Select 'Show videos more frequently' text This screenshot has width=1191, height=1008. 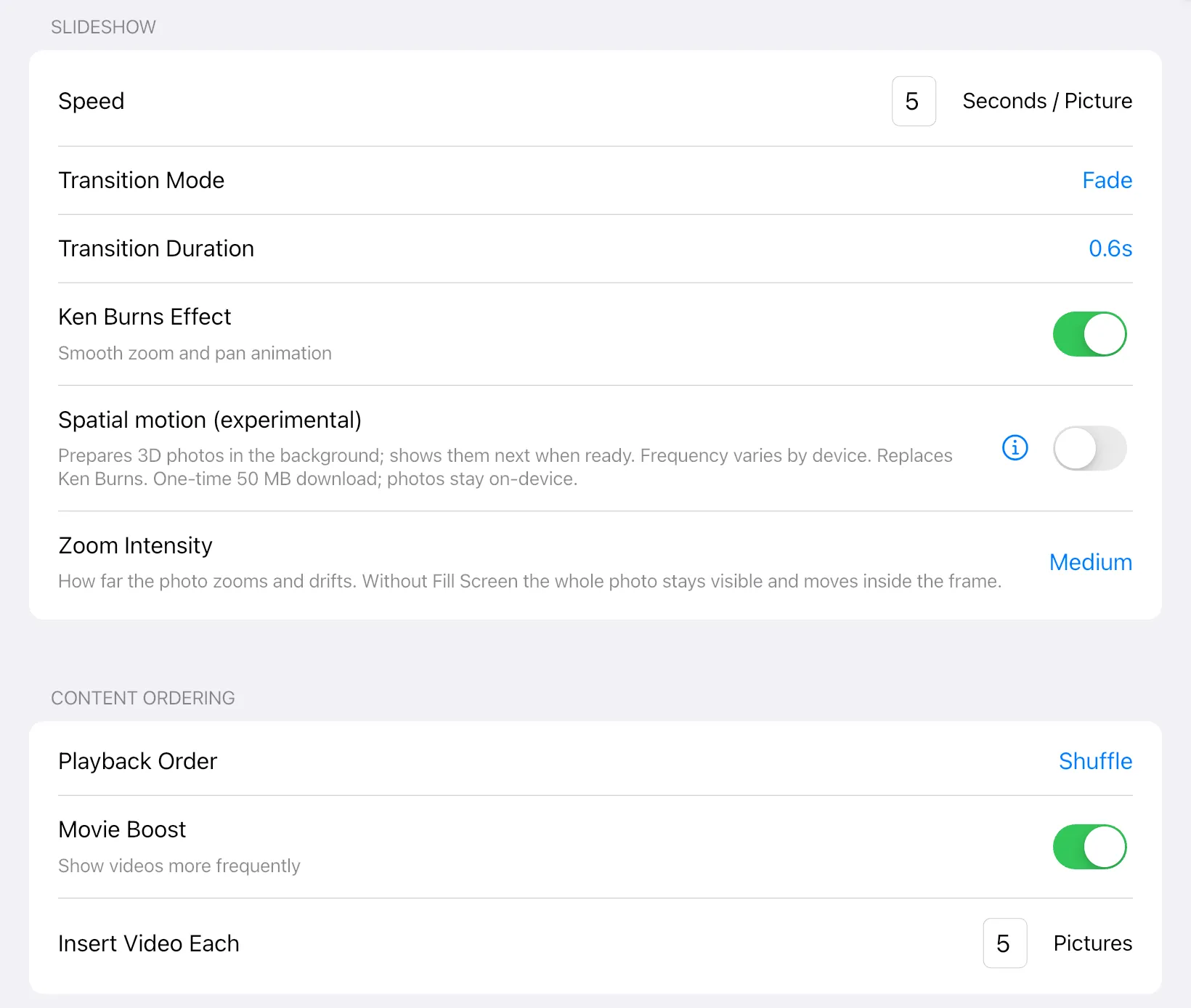point(179,866)
